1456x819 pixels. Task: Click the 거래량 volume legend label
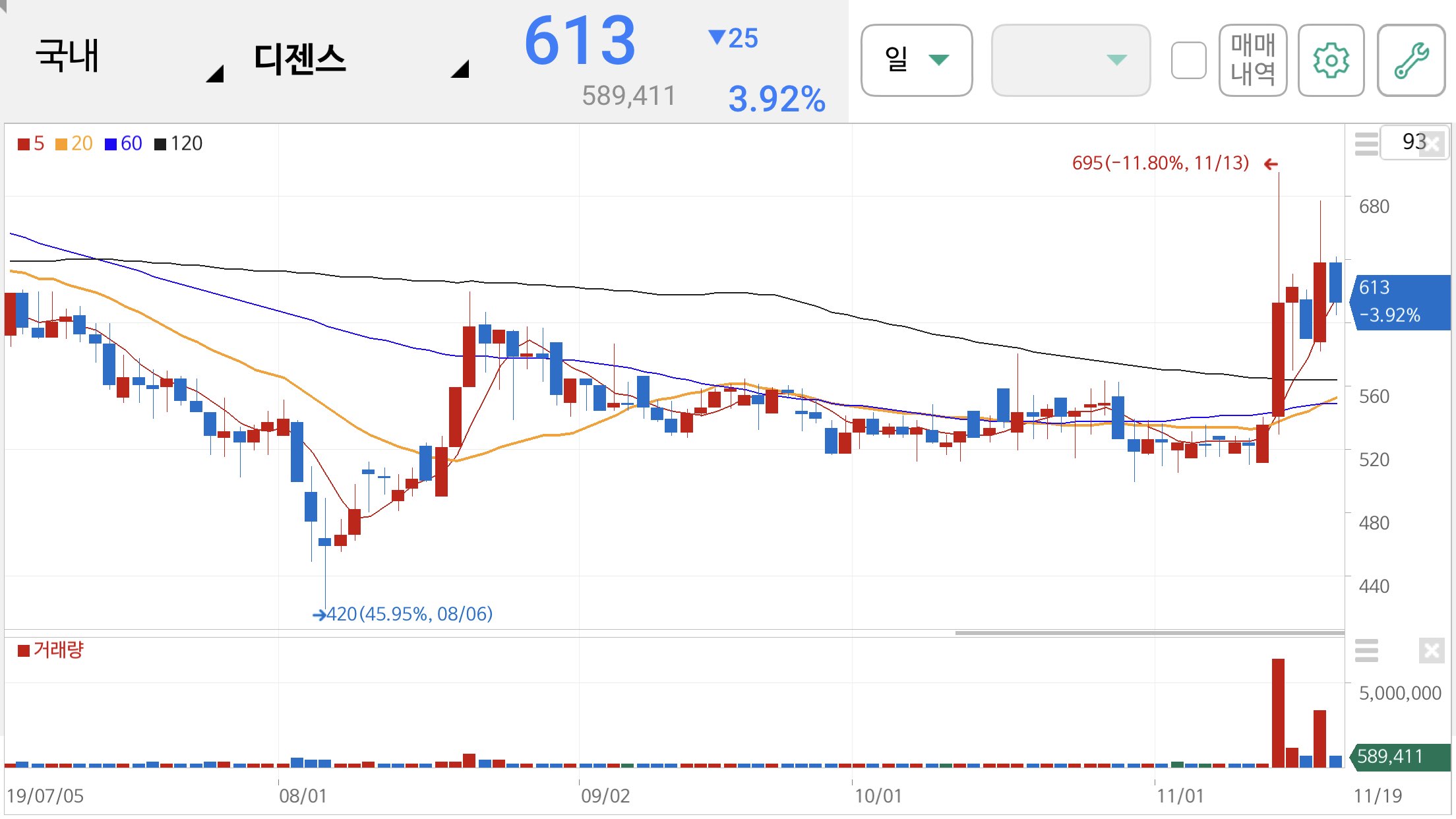pos(58,650)
